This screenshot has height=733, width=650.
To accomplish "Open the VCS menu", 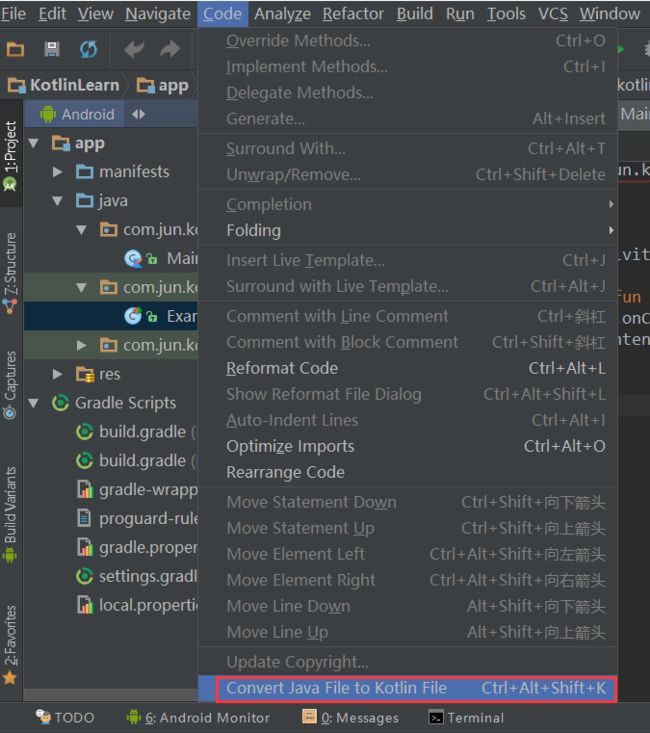I will tap(553, 14).
